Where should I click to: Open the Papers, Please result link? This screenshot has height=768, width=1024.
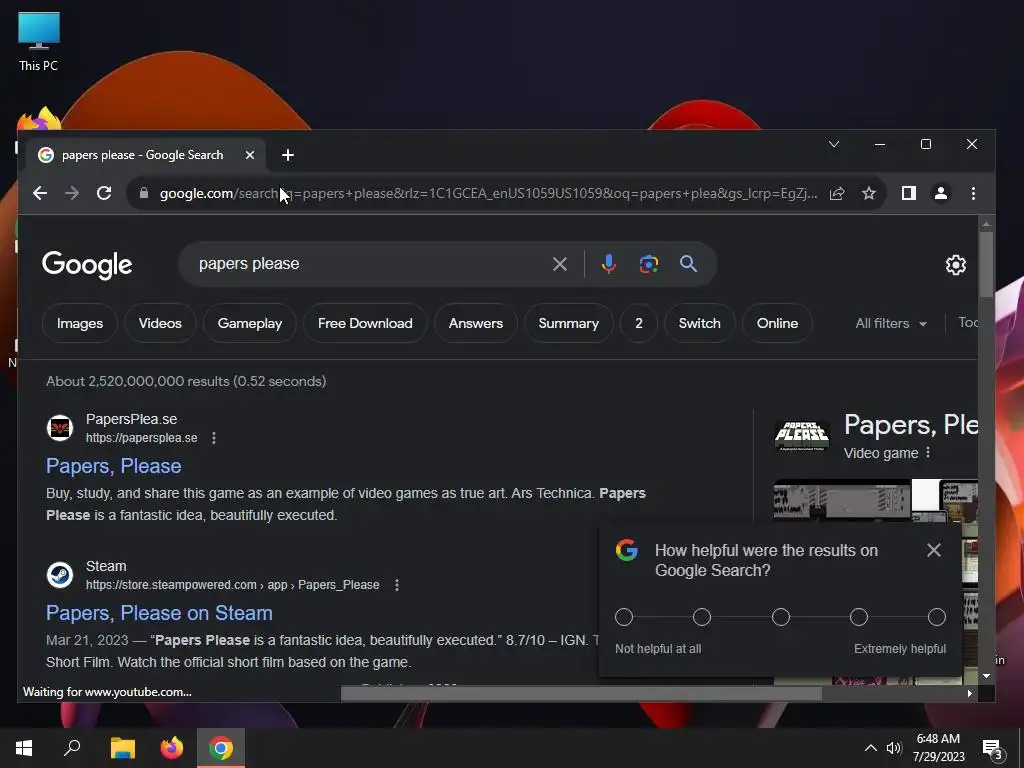point(114,466)
